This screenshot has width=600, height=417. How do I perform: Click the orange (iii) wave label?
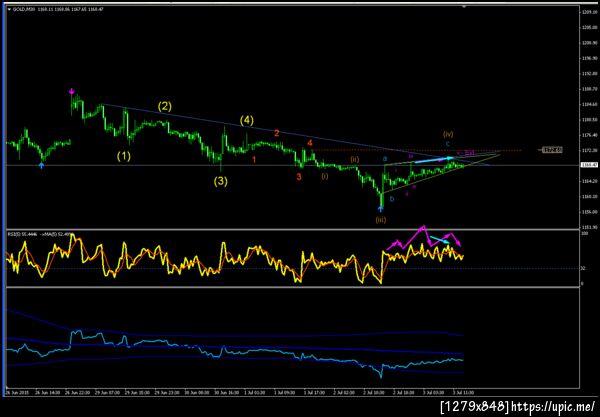tap(381, 220)
